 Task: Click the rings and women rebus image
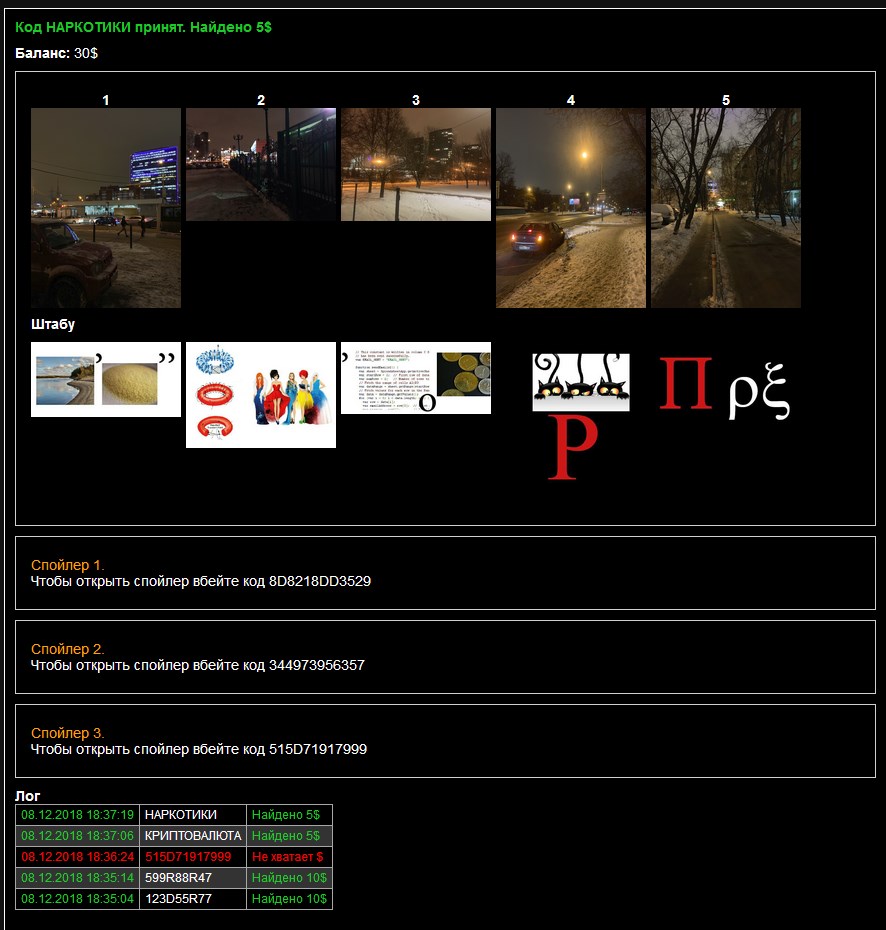pyautogui.click(x=261, y=395)
